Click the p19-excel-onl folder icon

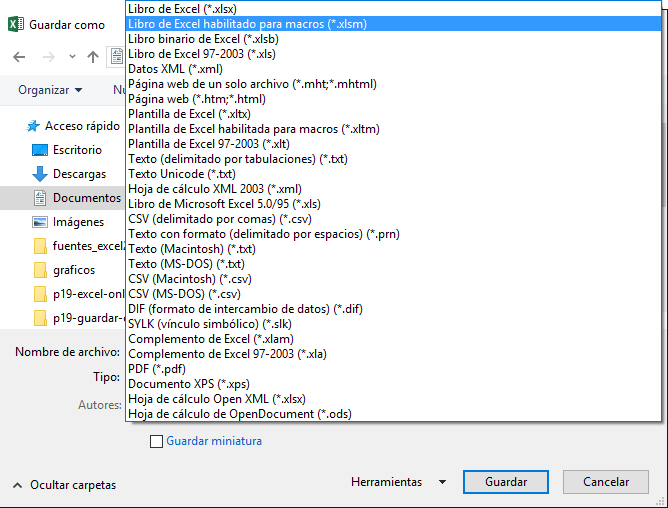point(40,294)
